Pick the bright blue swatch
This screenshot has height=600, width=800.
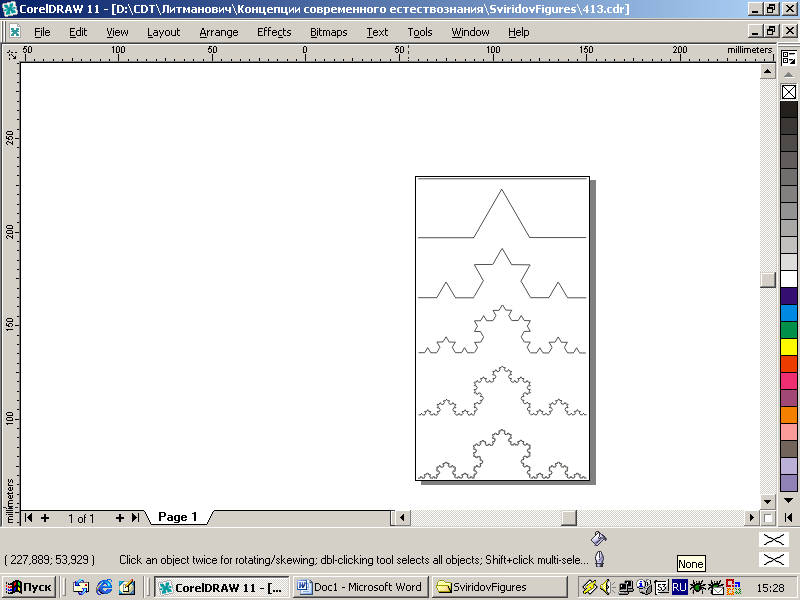click(789, 313)
